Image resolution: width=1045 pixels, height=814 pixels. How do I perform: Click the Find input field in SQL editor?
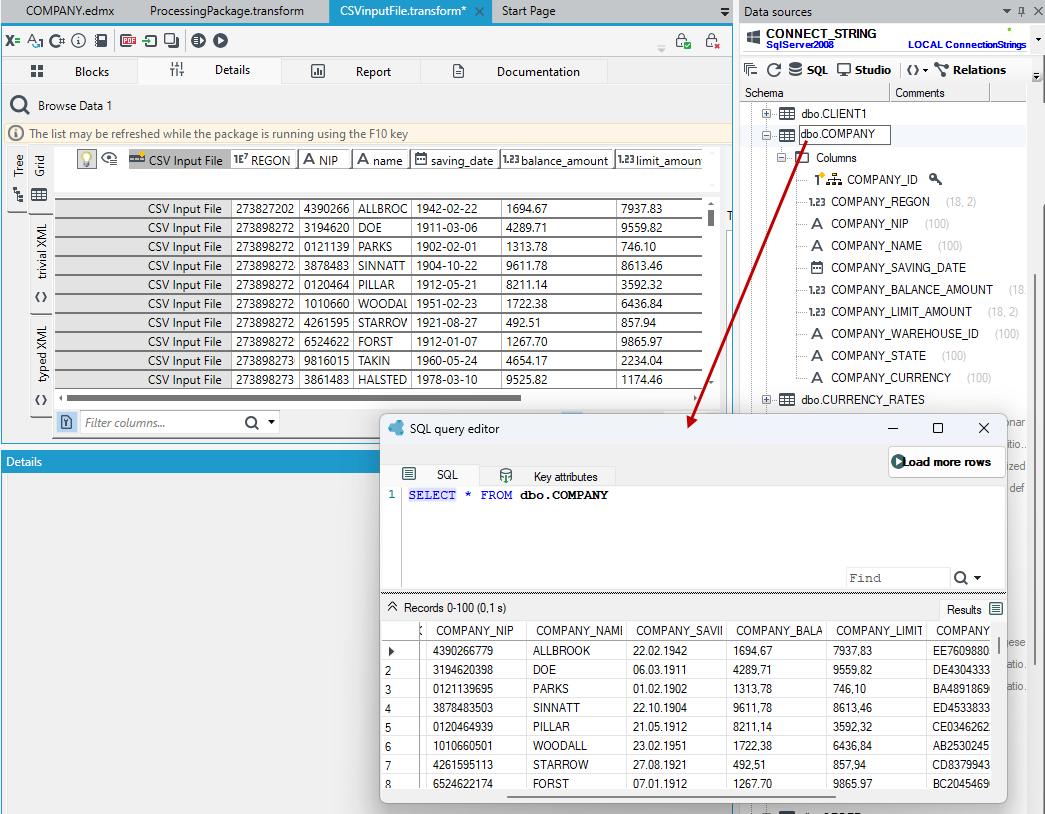pyautogui.click(x=898, y=578)
